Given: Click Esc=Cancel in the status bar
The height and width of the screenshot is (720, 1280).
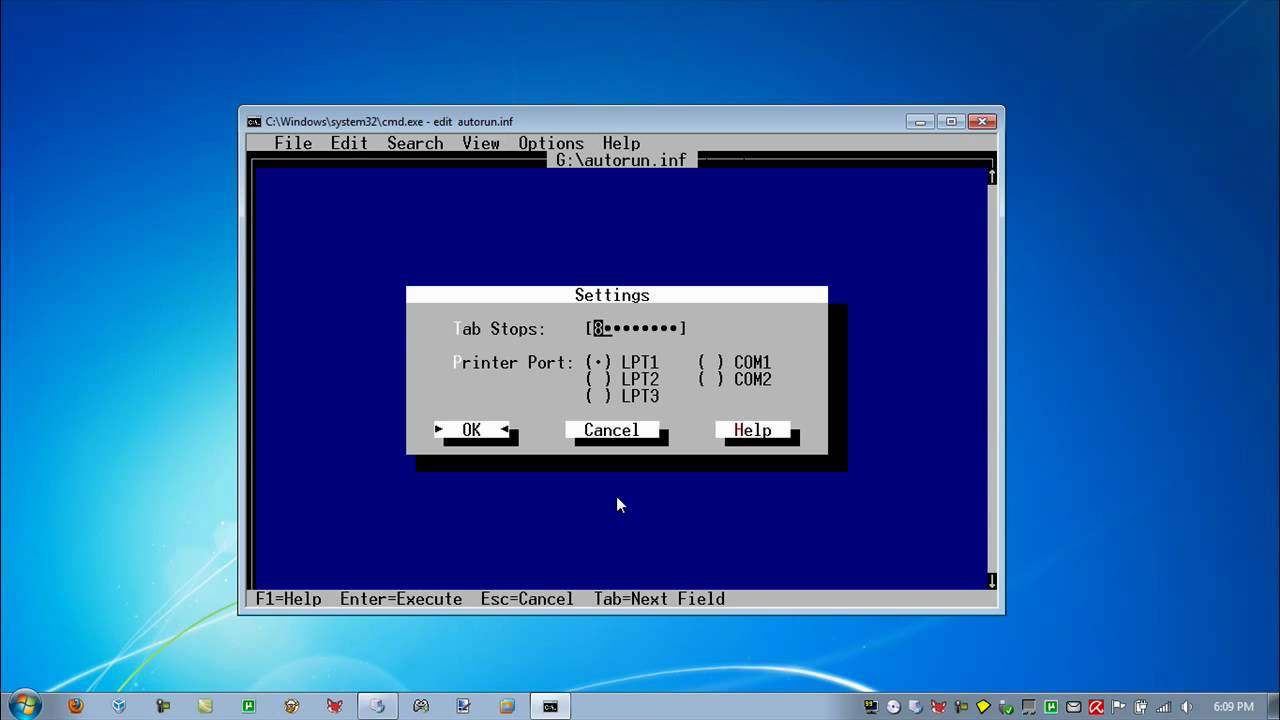Looking at the screenshot, I should click(x=527, y=599).
